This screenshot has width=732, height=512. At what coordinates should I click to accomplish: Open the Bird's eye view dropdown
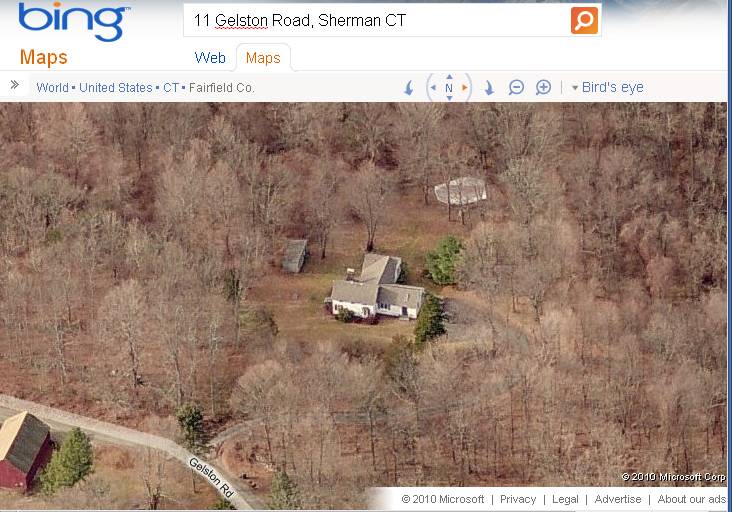click(x=608, y=87)
